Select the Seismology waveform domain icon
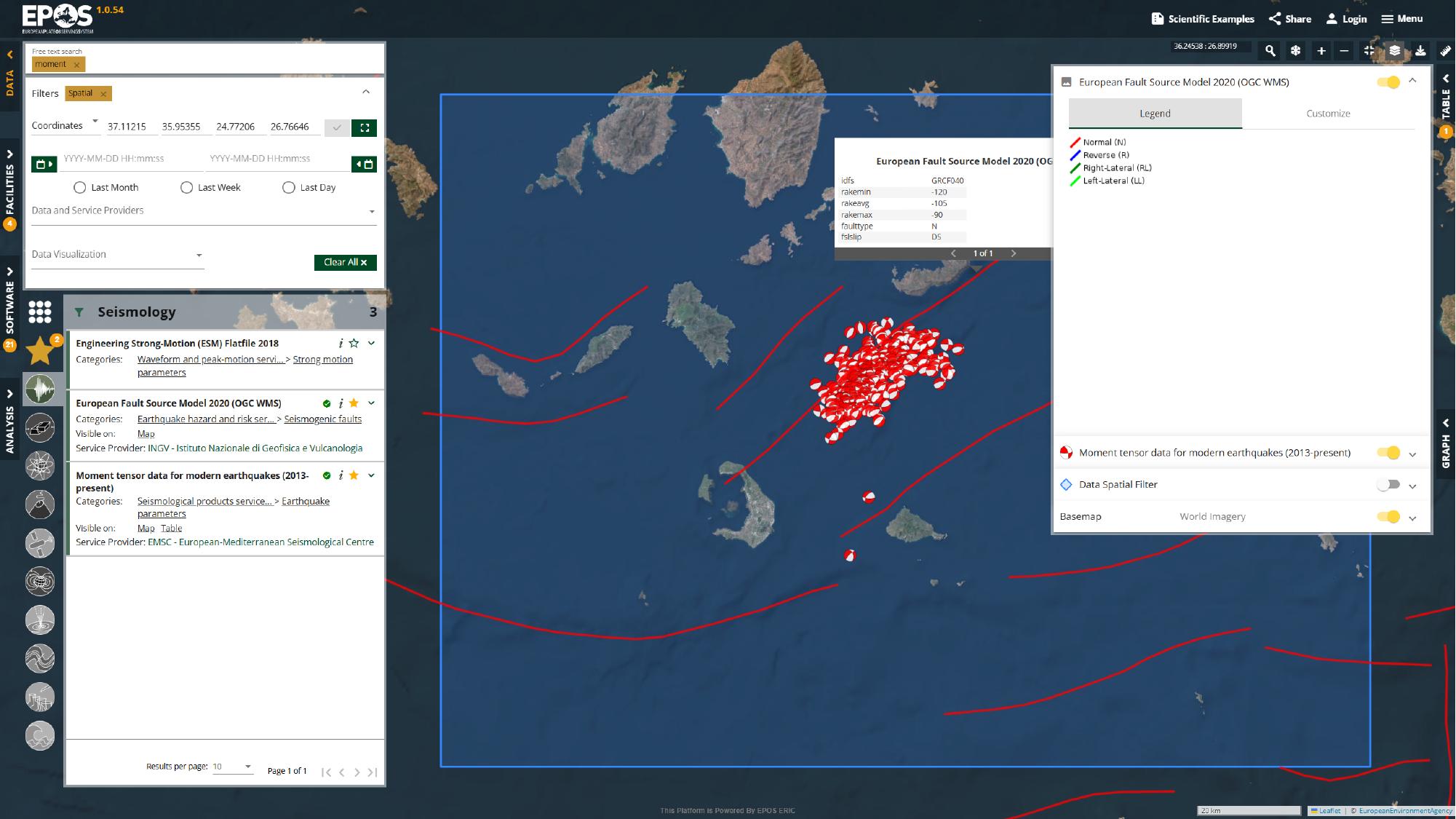 click(x=40, y=389)
